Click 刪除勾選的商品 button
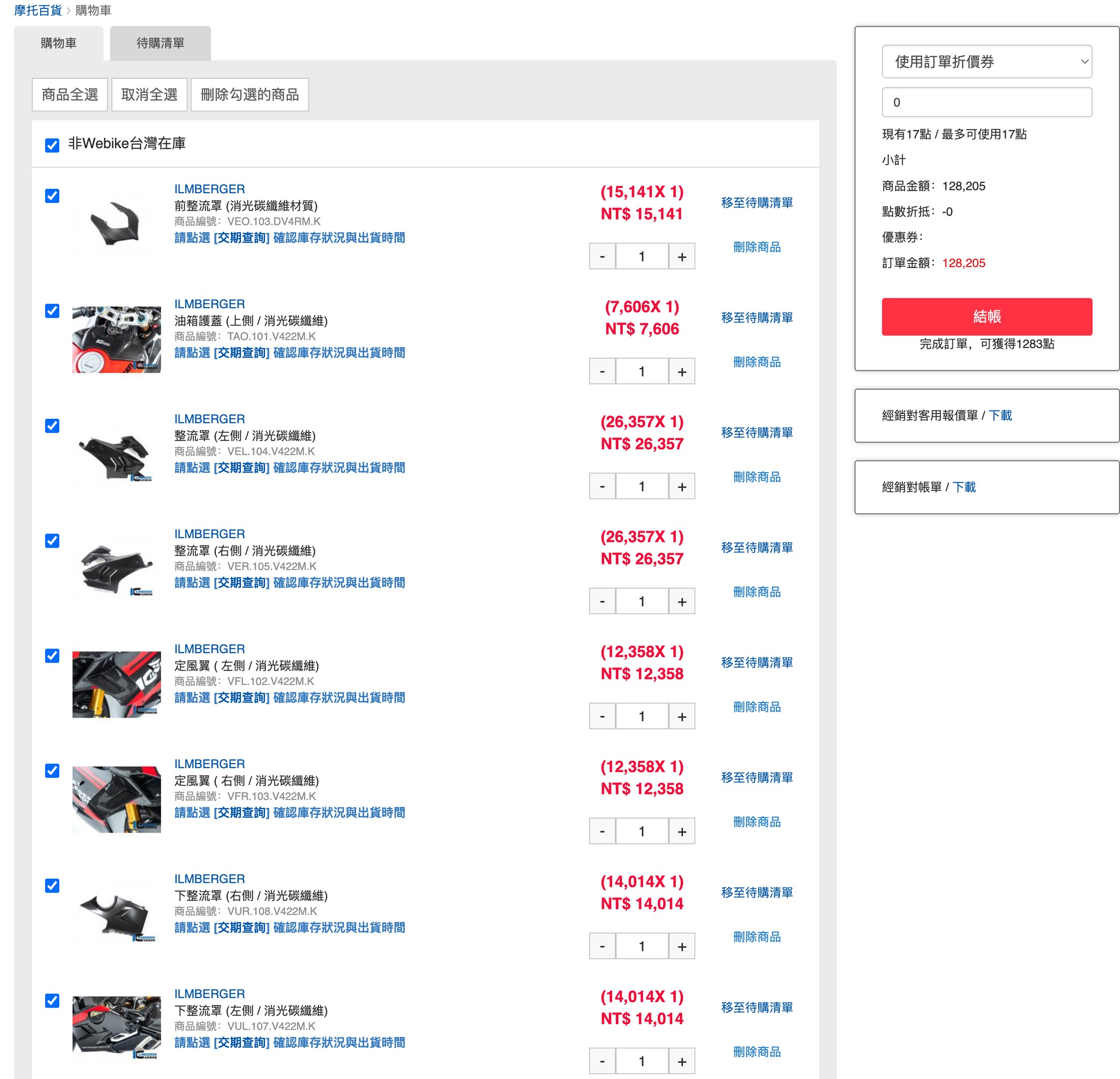The height and width of the screenshot is (1079, 1120). tap(250, 95)
